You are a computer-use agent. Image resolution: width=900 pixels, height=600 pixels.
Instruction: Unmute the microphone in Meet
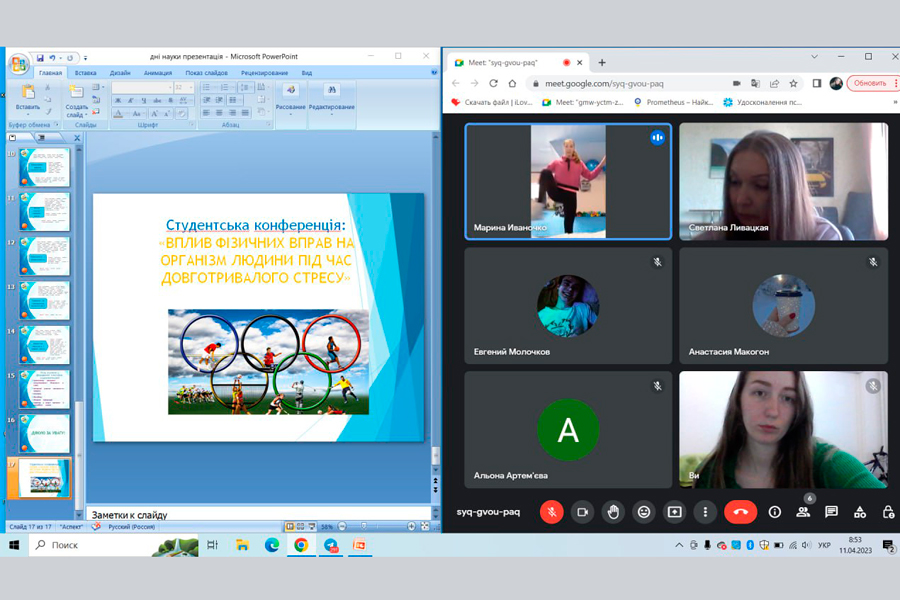click(x=551, y=512)
